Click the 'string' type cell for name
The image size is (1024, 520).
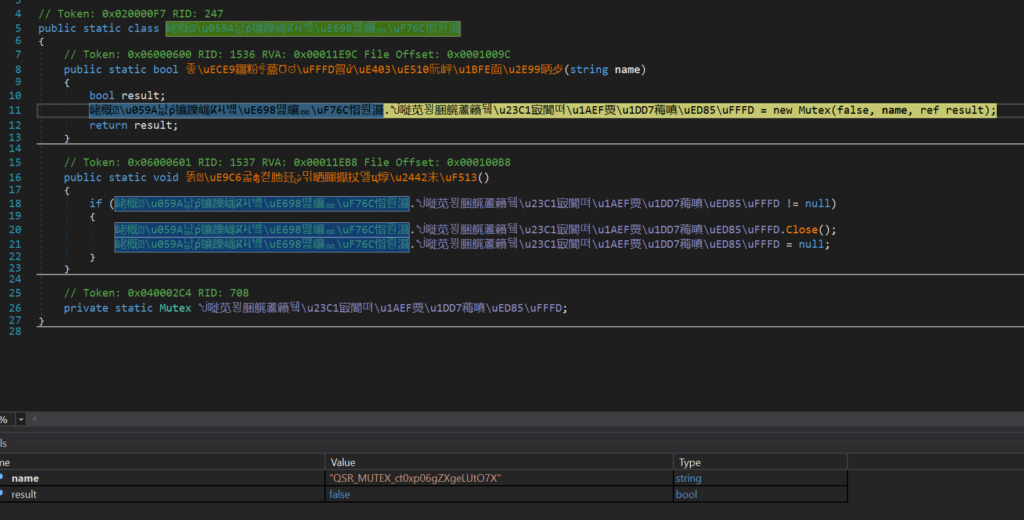688,478
